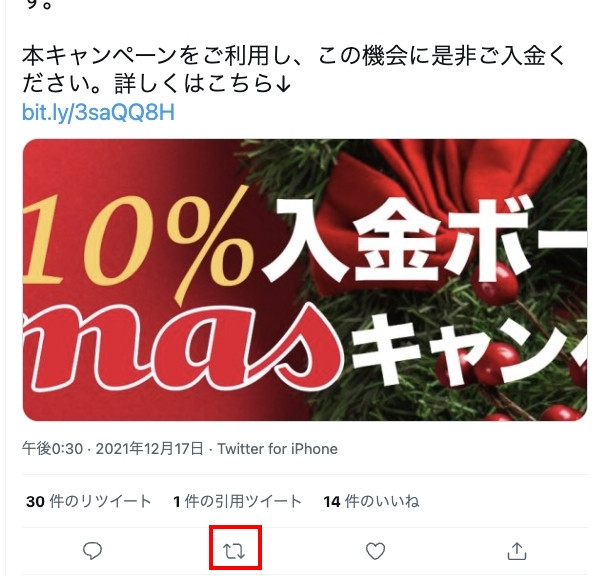This screenshot has width=603, height=576.
Task: Like the tweet with the heart icon
Action: [375, 551]
